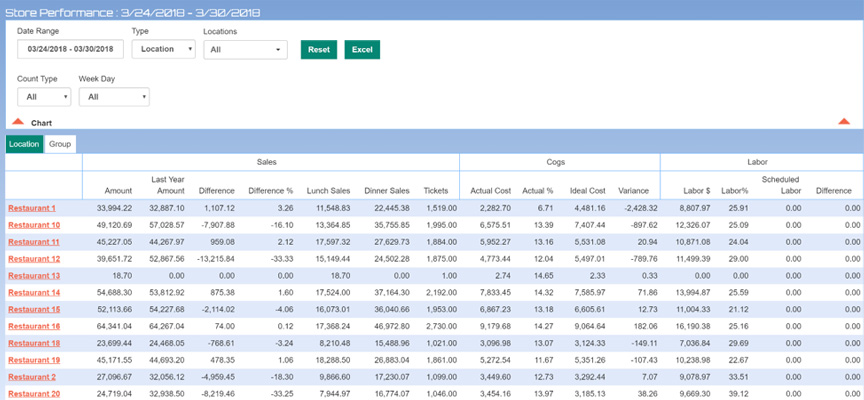Open the Locations dropdown showing All
The width and height of the screenshot is (864, 400).
245,49
